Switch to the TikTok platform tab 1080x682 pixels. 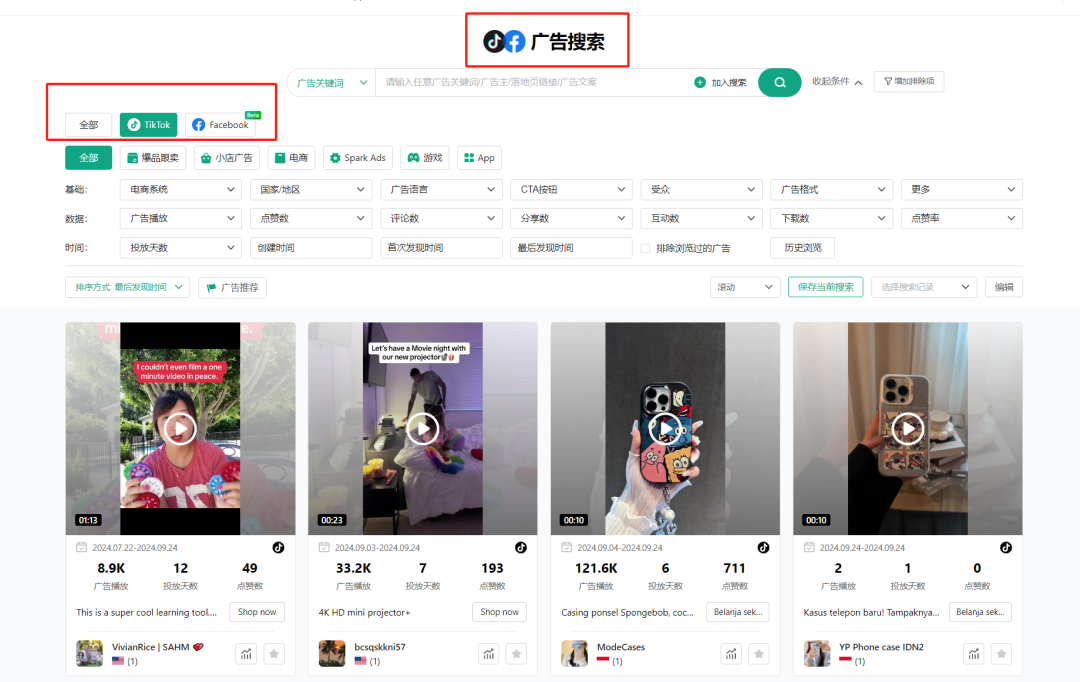[149, 125]
